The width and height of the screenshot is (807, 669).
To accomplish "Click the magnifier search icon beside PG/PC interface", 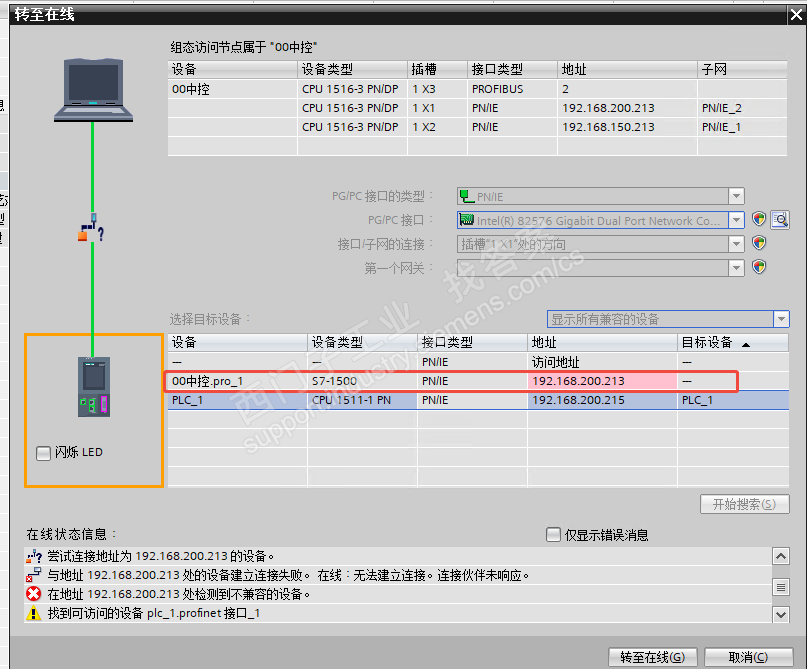I will (780, 220).
